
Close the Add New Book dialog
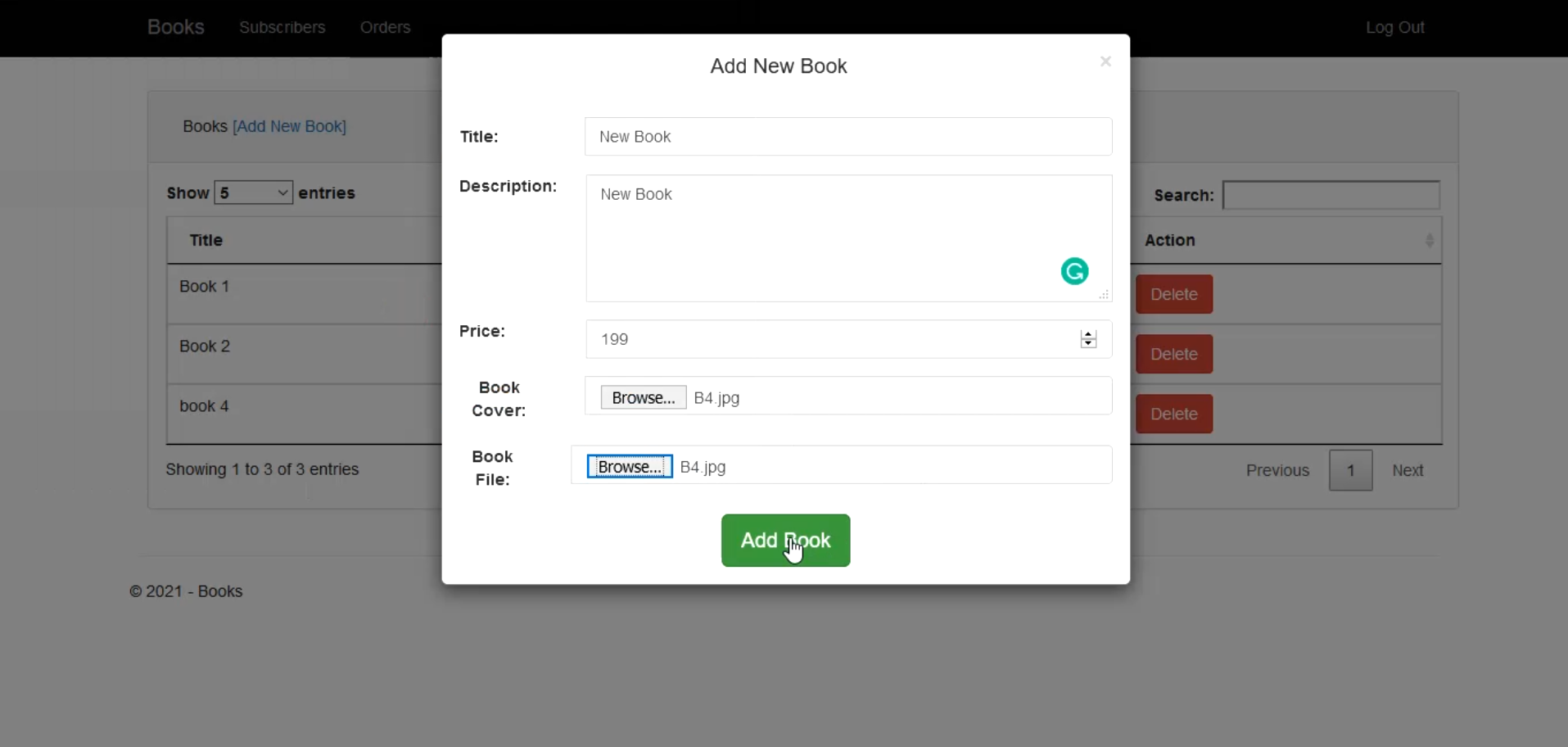[1105, 61]
